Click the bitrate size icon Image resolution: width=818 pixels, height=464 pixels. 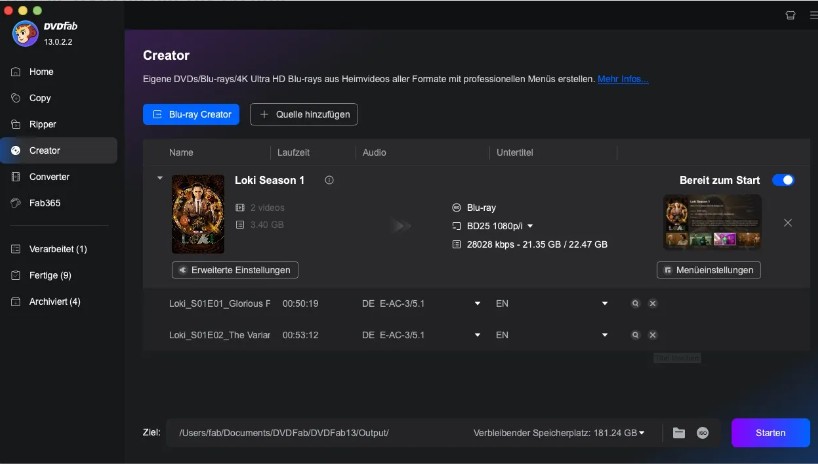pyautogui.click(x=456, y=244)
